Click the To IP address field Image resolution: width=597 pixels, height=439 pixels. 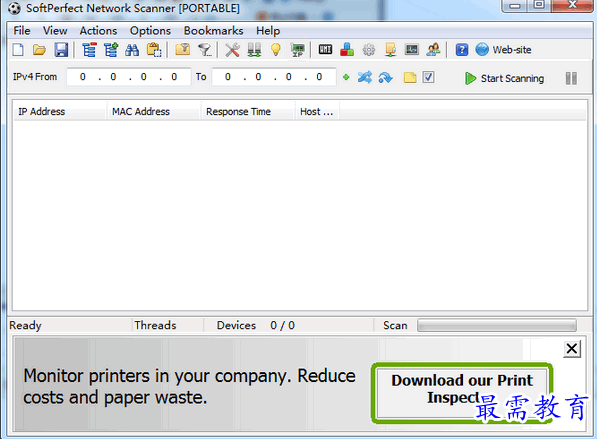[274, 77]
